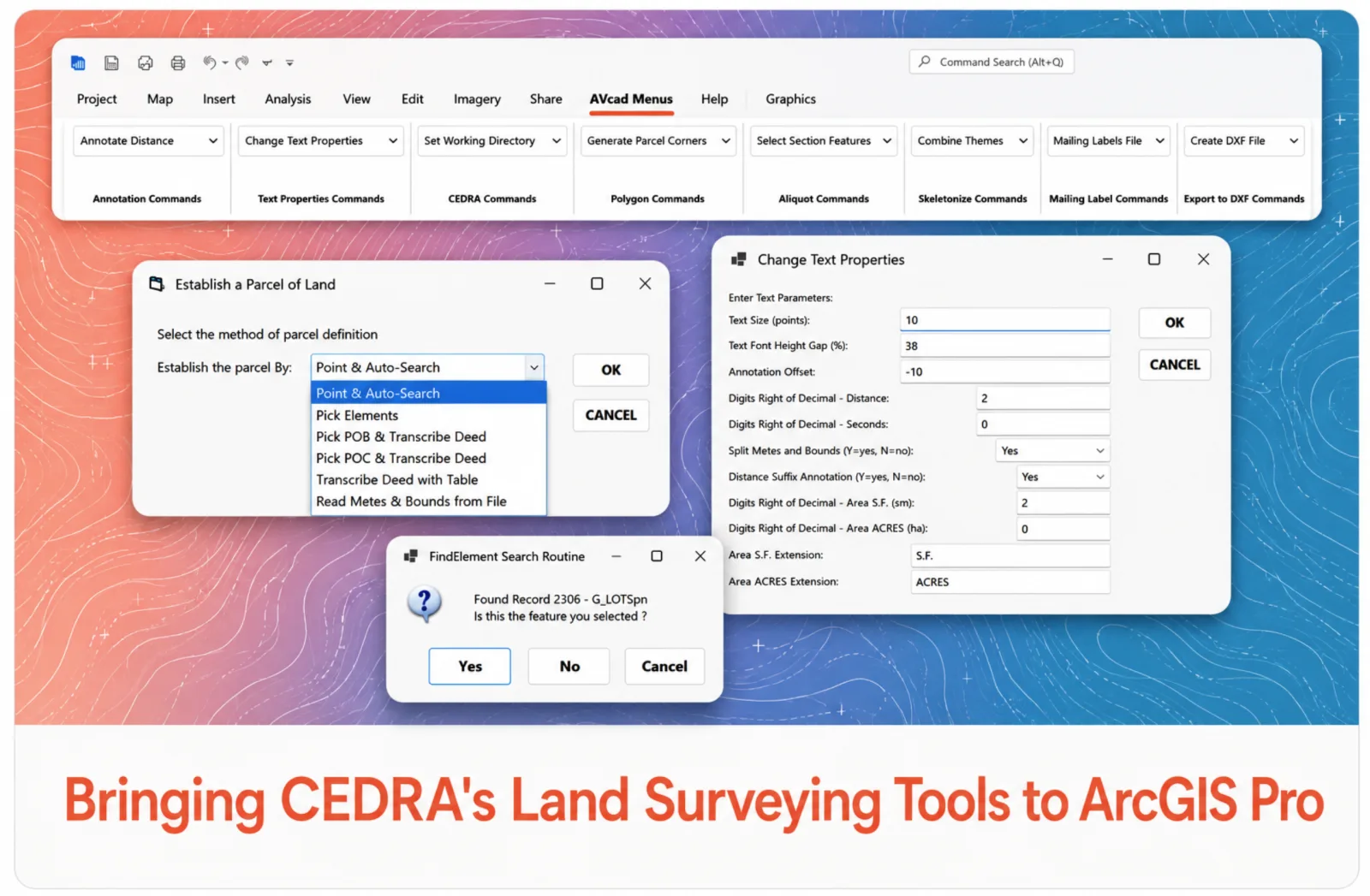The height and width of the screenshot is (896, 1370).
Task: Click Digits Right of Decimal - Distance field
Action: 1044,398
